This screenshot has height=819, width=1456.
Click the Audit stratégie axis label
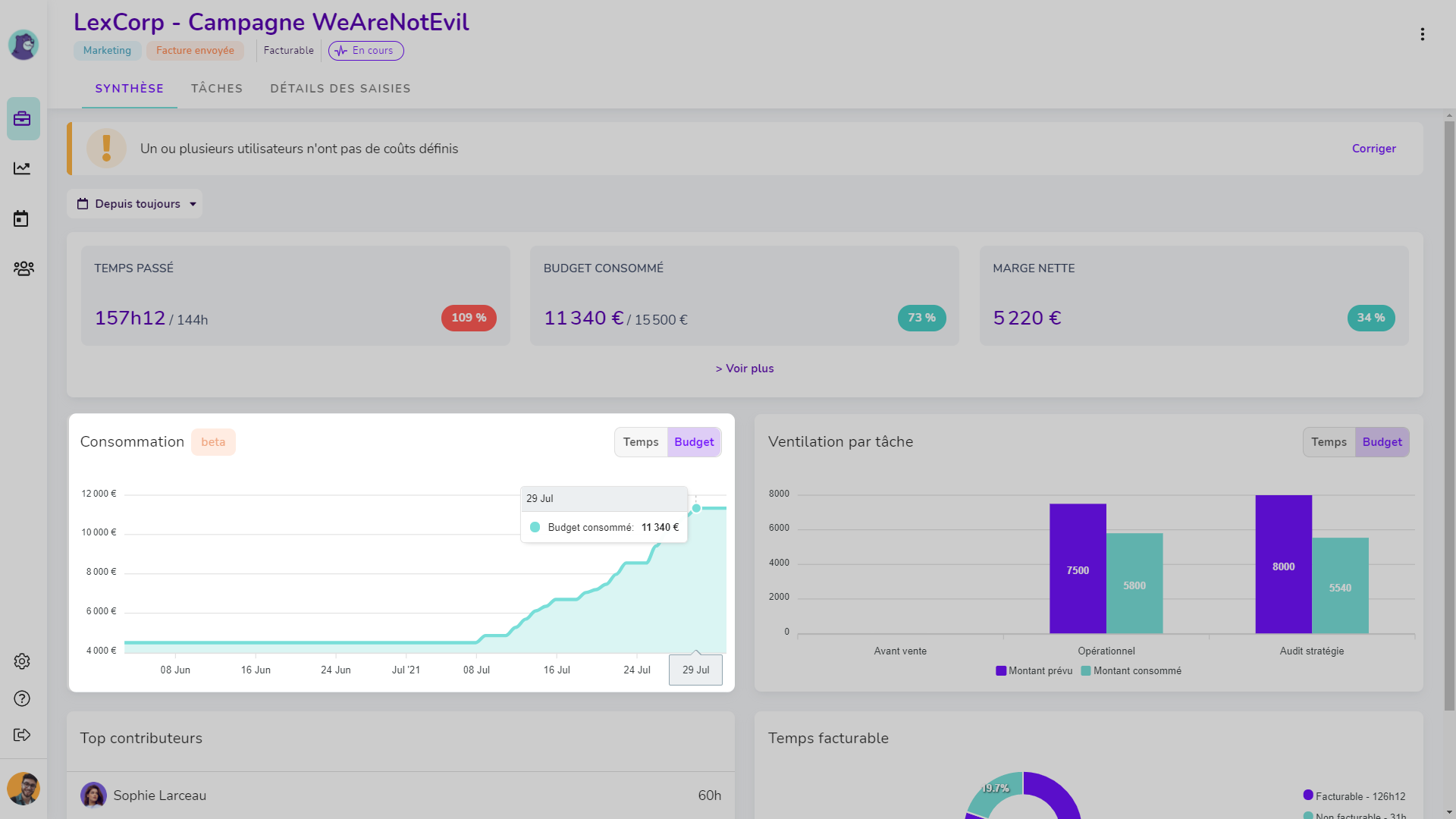(x=1312, y=651)
